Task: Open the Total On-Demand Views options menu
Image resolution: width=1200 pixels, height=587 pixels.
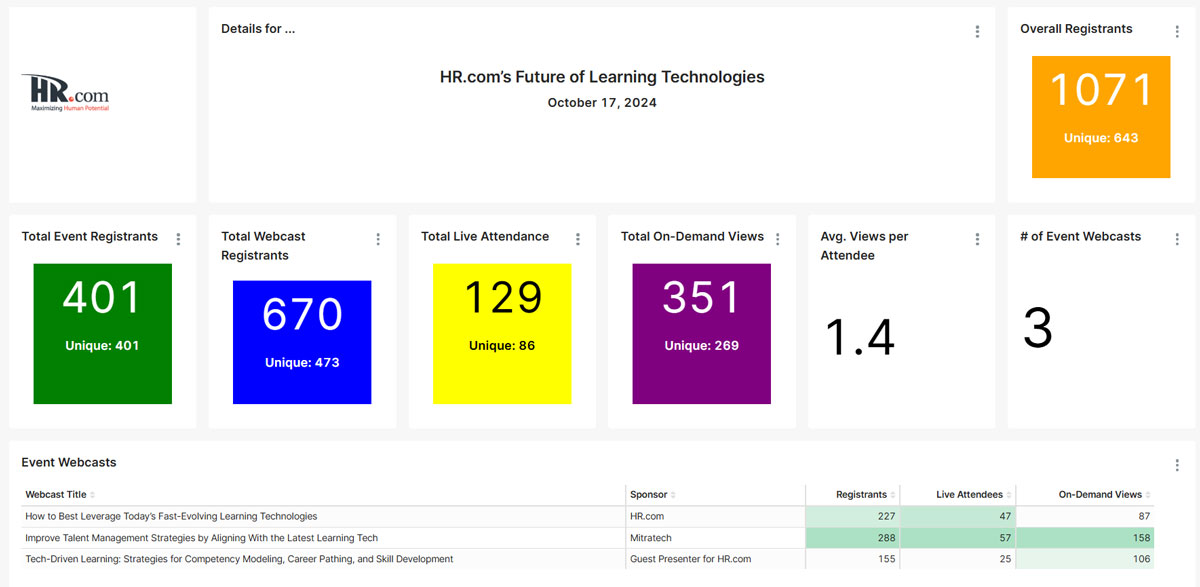Action: point(778,239)
